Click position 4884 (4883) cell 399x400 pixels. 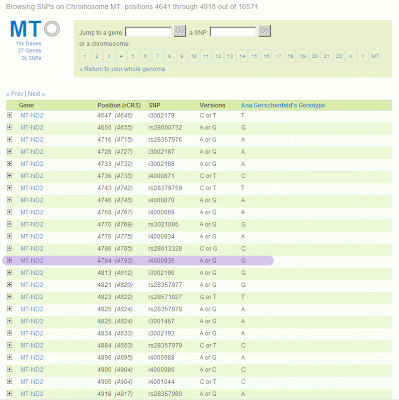(115, 345)
